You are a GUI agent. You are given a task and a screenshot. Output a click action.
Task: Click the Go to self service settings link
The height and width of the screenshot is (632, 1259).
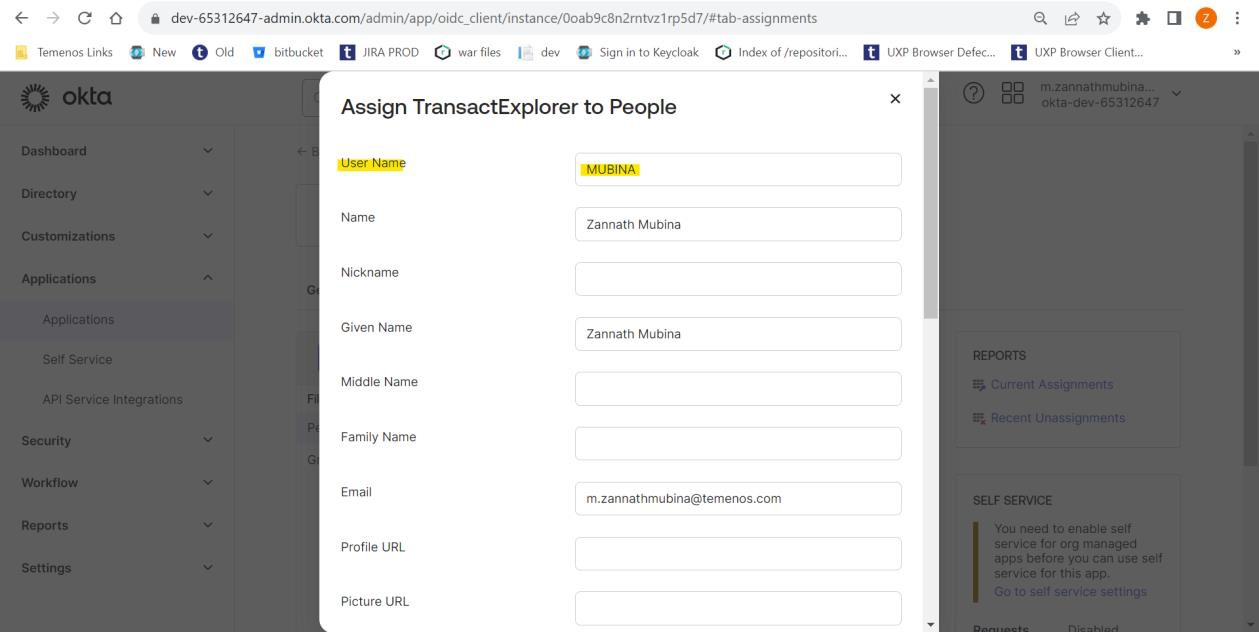[1070, 591]
